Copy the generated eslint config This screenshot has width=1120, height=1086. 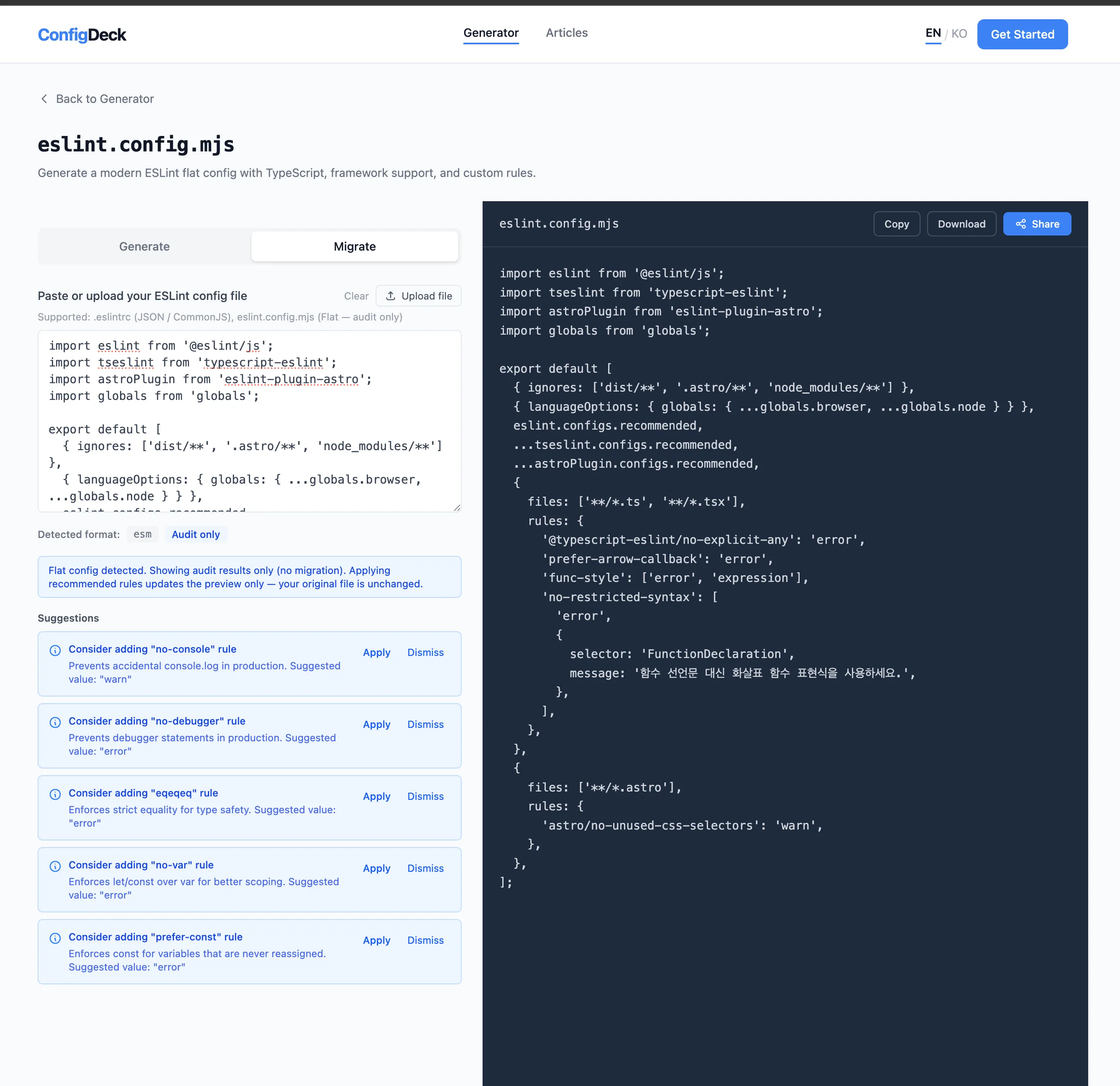897,224
